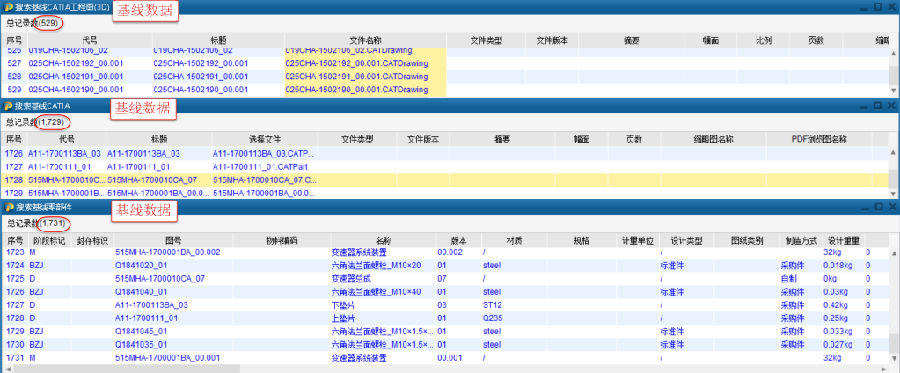The image size is (900, 373).
Task: Click the 物料编码 column header
Action: point(282,240)
